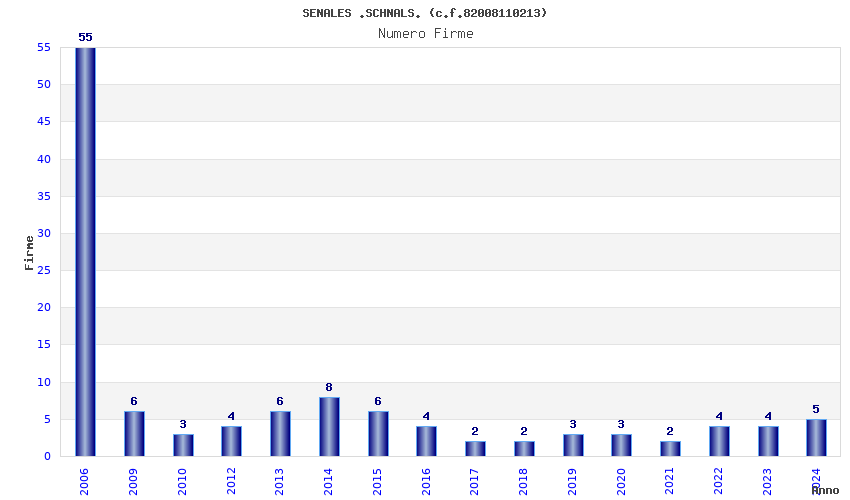The image size is (850, 500).
Task: Click the x-axis label 2012
Action: (231, 482)
